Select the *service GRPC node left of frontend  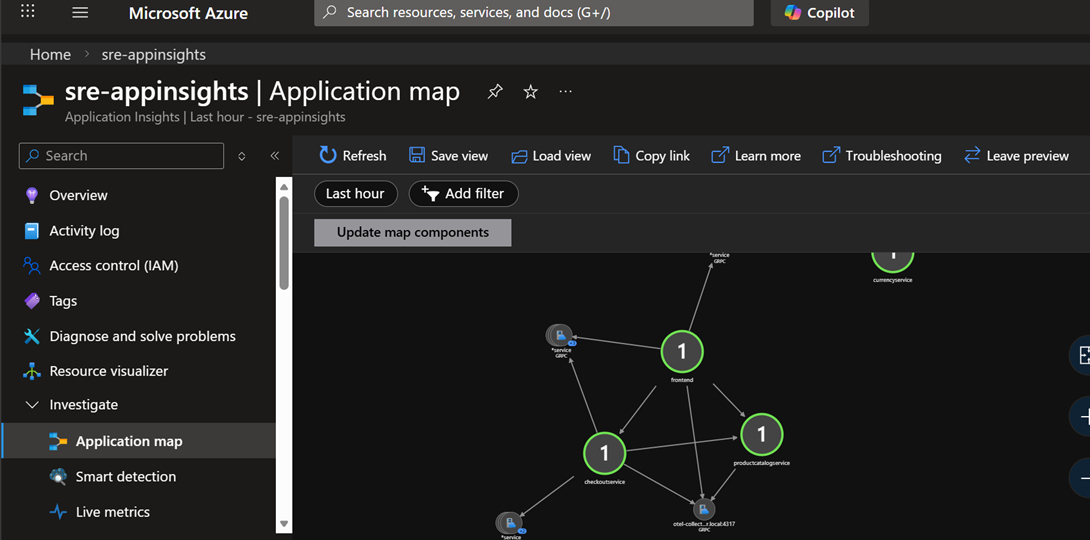(560, 336)
